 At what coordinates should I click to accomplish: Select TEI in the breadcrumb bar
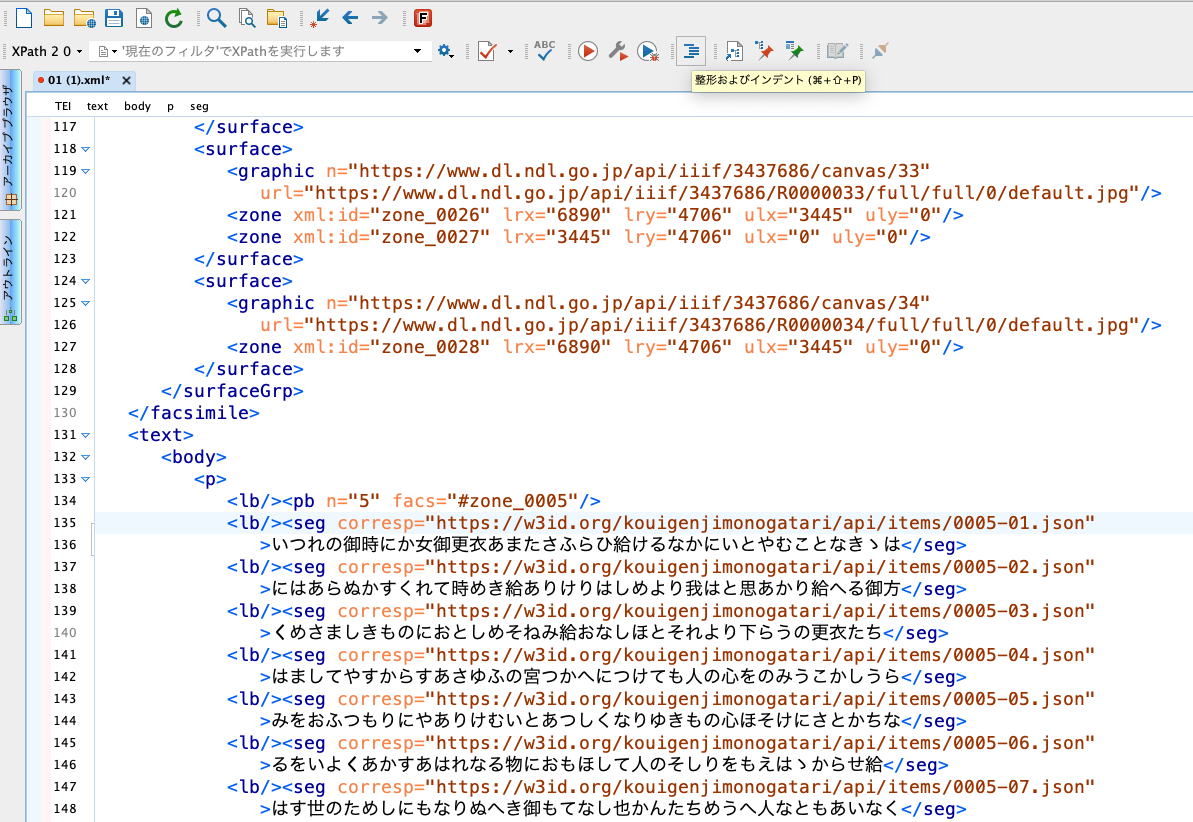point(63,106)
